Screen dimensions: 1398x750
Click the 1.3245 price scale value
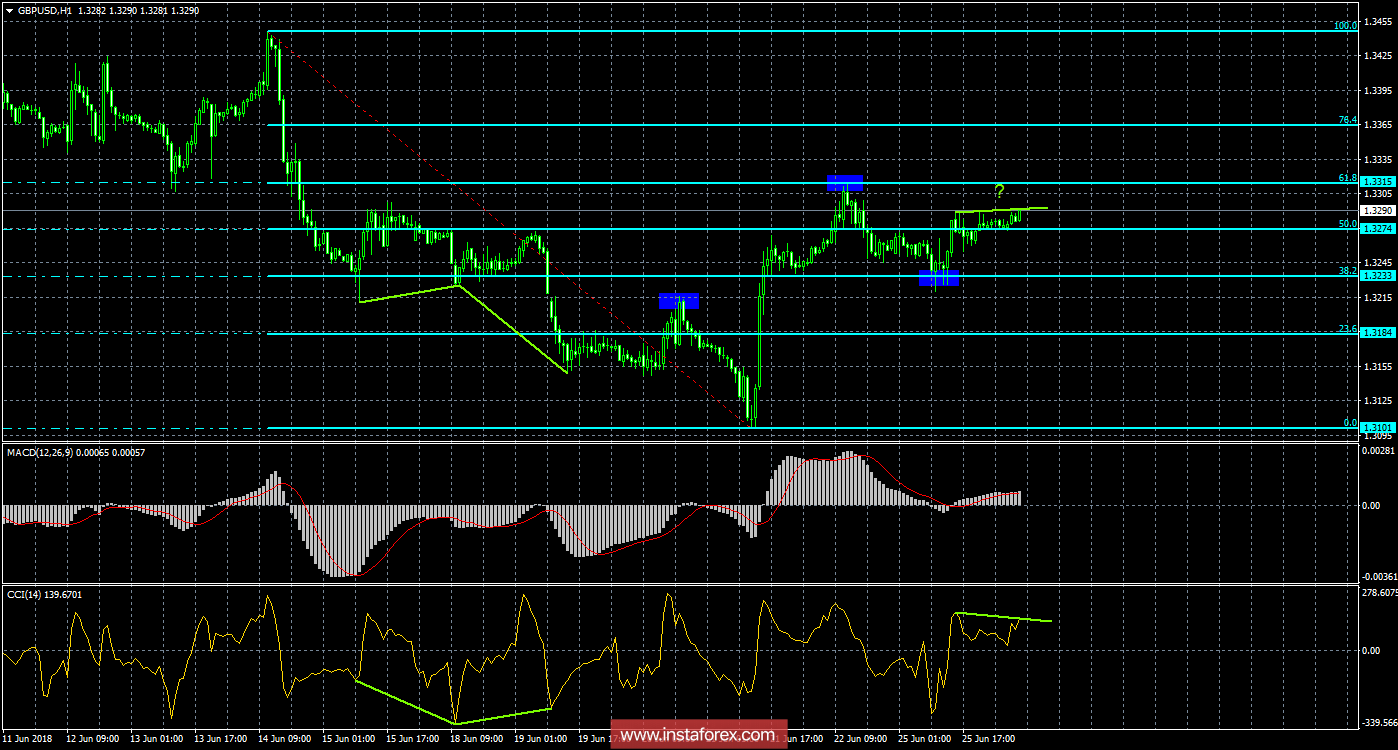tap(1377, 263)
